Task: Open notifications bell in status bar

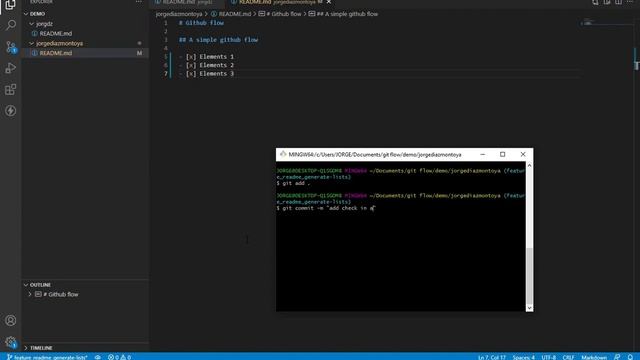Action: pos(630,357)
